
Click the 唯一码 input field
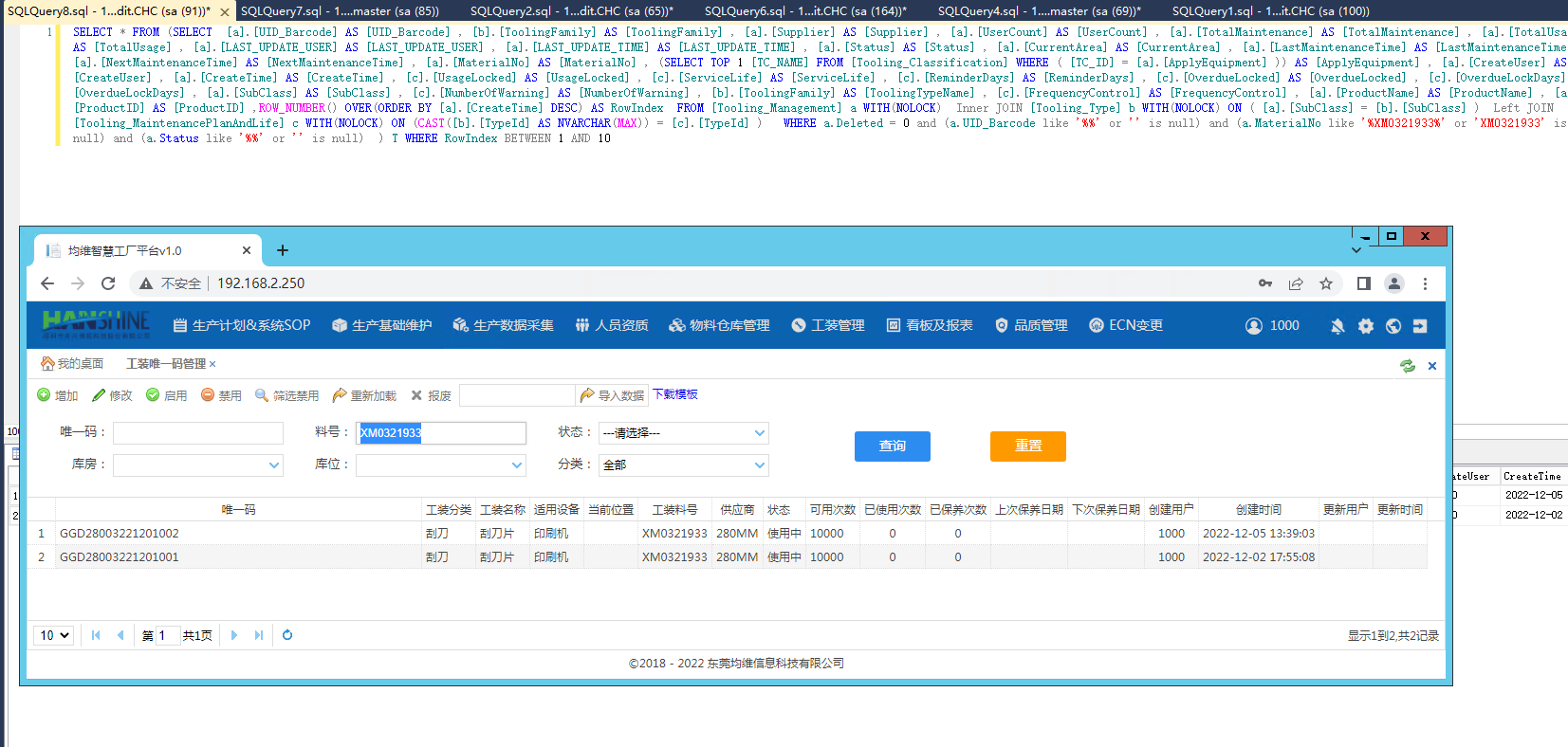point(197,433)
